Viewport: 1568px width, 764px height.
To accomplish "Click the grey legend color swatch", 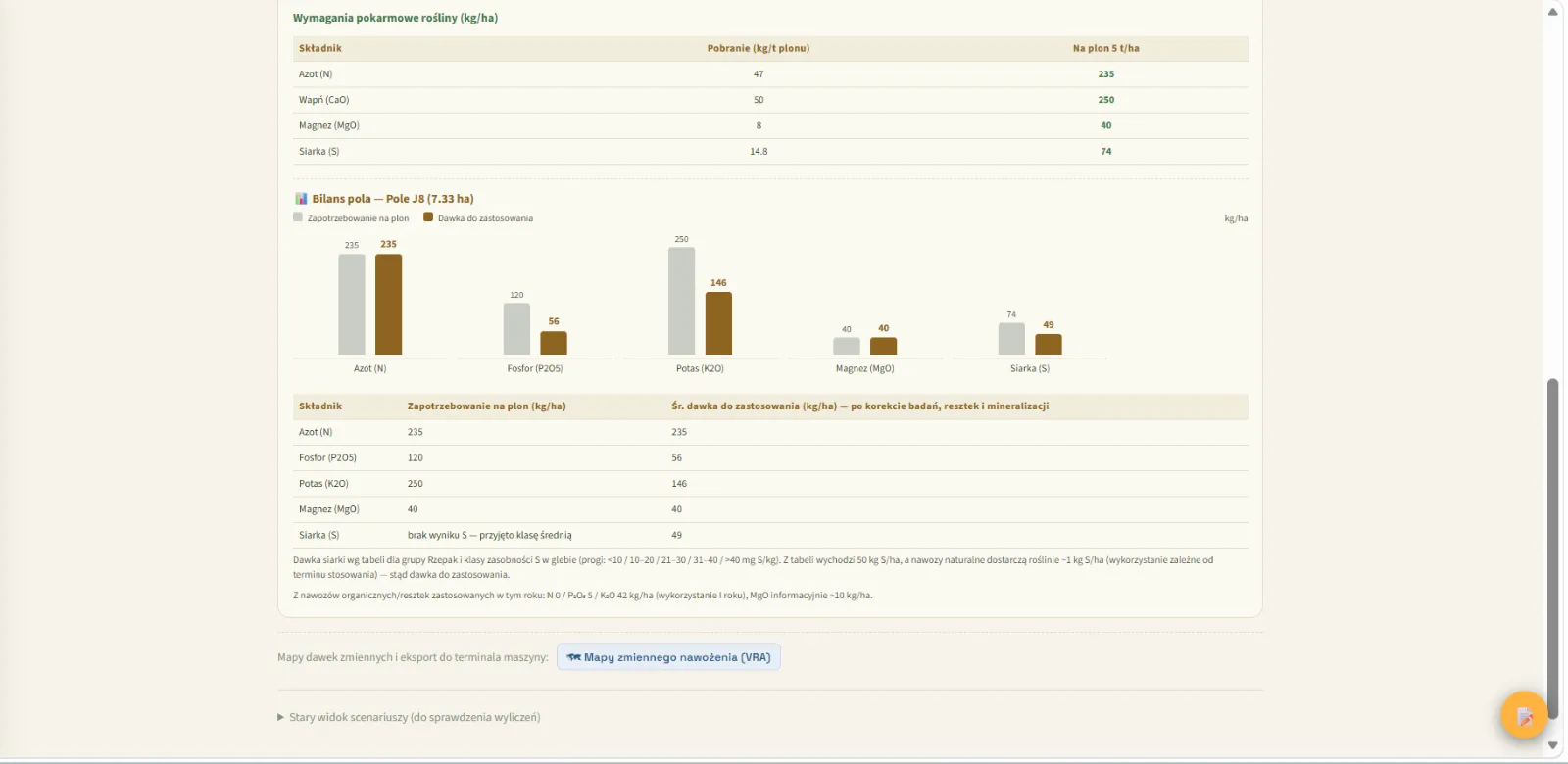I will click(298, 217).
